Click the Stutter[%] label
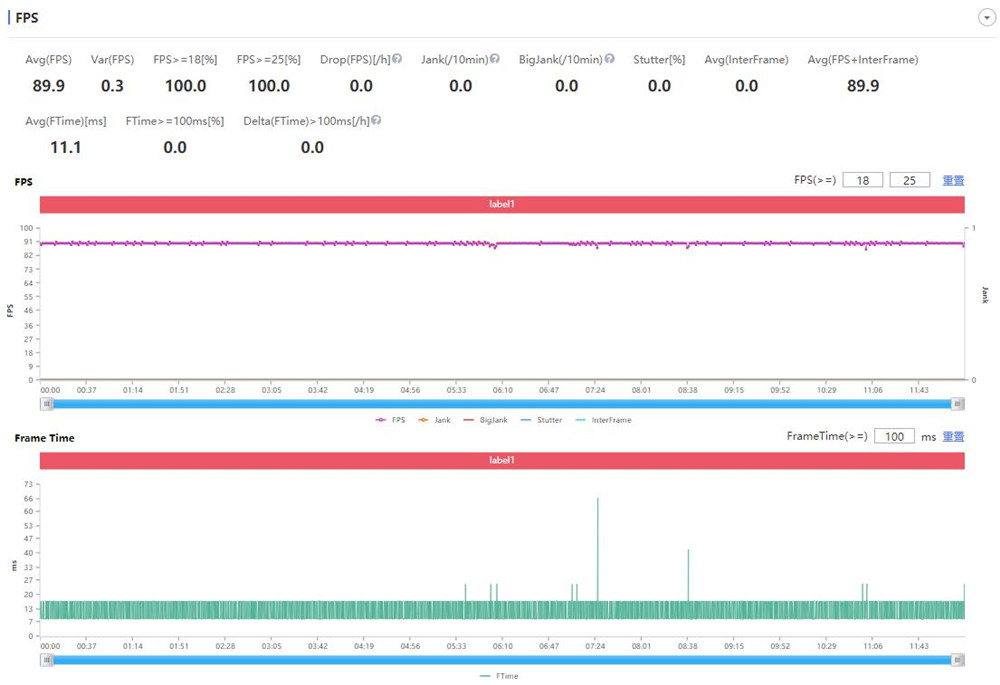This screenshot has height=685, width=1000. point(659,59)
